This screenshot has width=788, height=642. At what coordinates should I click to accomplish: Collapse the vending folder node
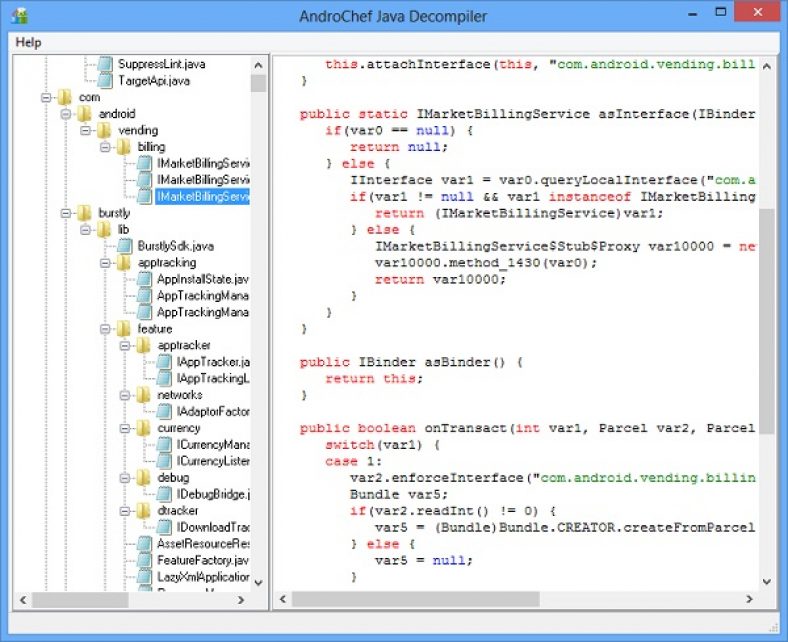85,130
